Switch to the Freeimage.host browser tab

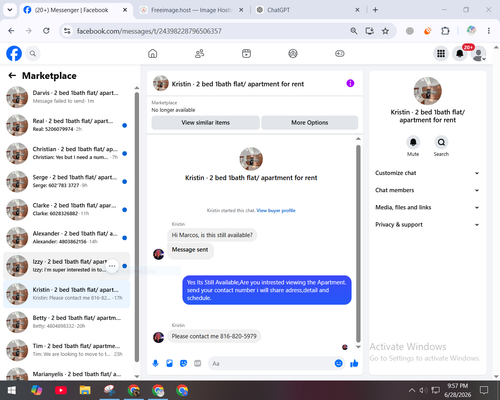191,10
